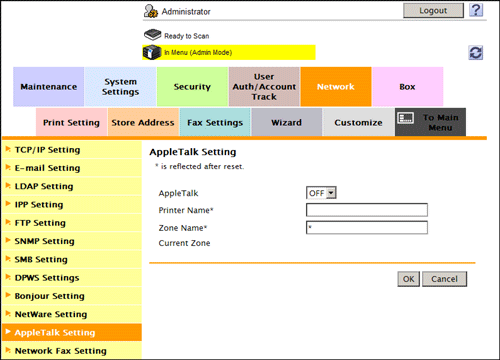Open the Store Address tab
This screenshot has height=360, width=500.
pos(143,122)
